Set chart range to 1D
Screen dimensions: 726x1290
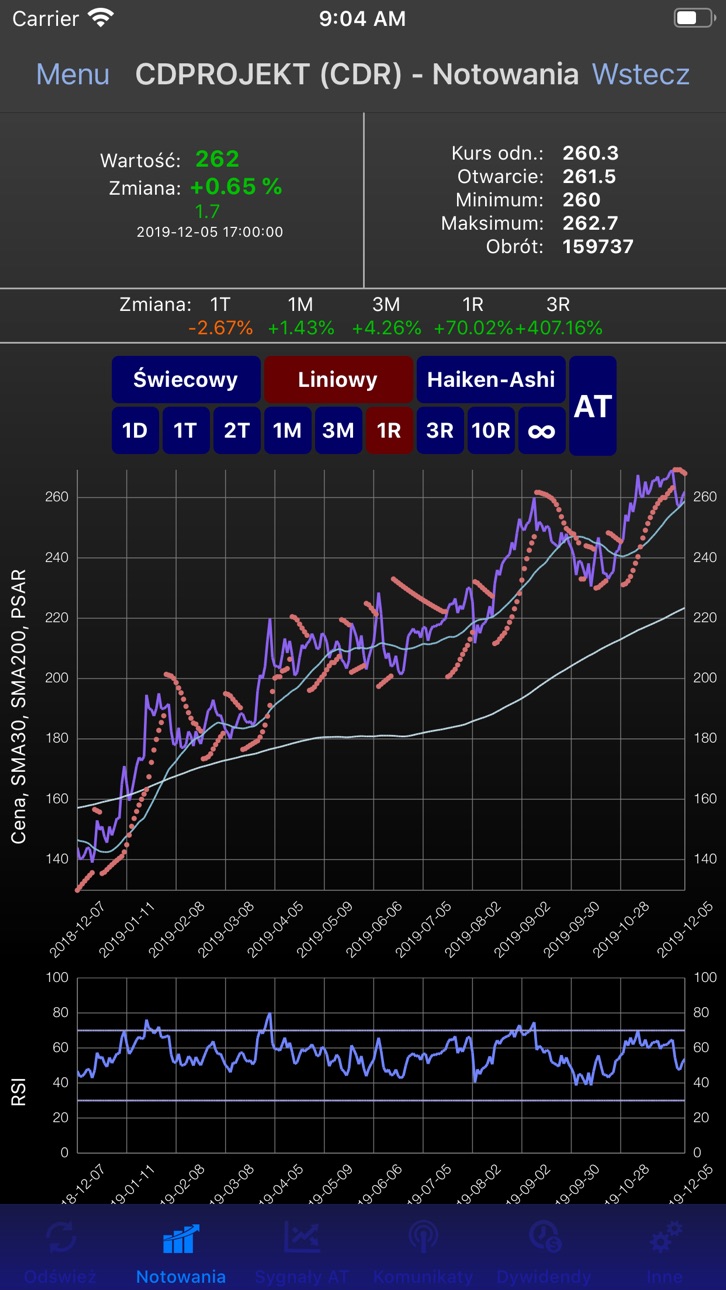pyautogui.click(x=135, y=431)
